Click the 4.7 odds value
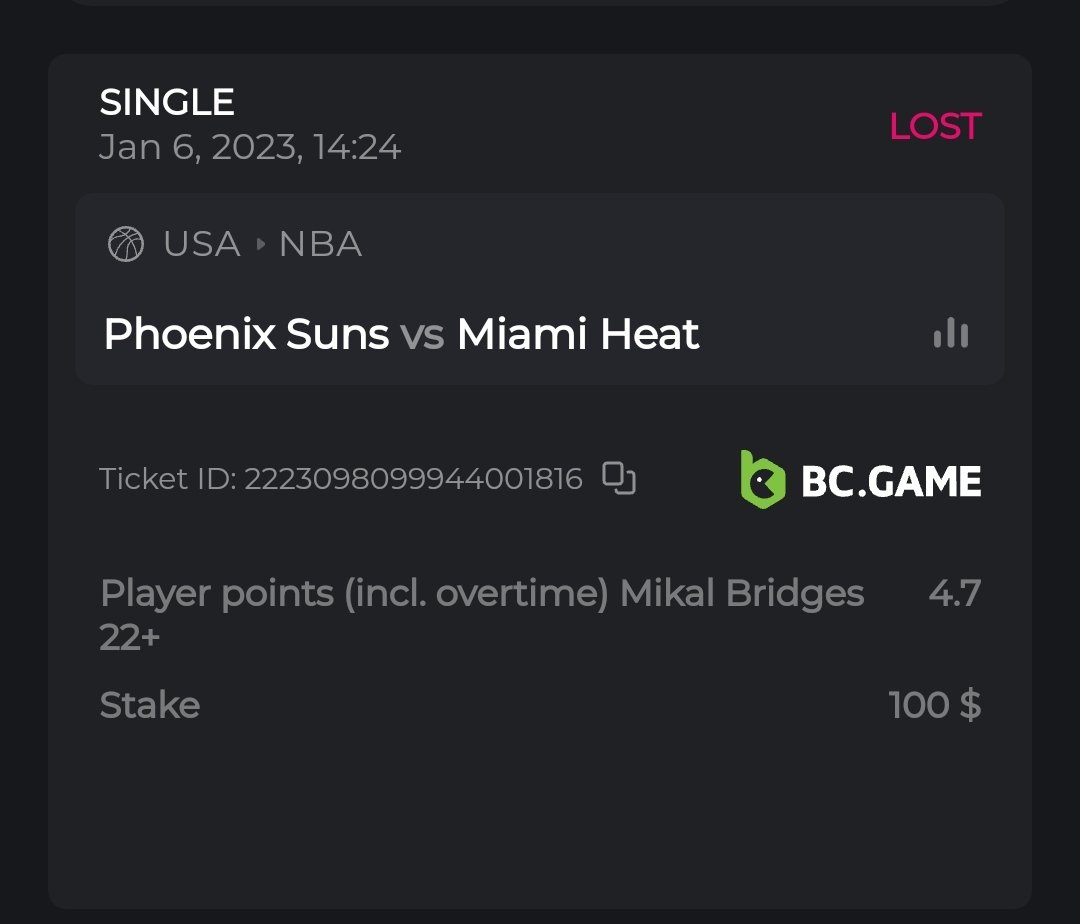The width and height of the screenshot is (1080, 924). pos(954,594)
